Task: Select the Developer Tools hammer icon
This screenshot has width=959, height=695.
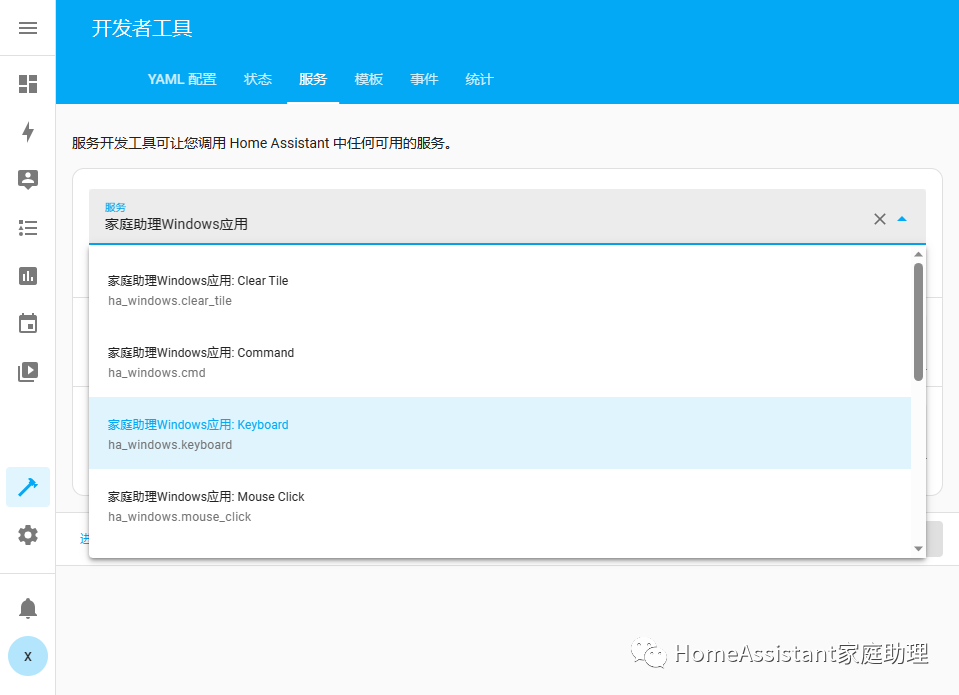Action: (28, 487)
